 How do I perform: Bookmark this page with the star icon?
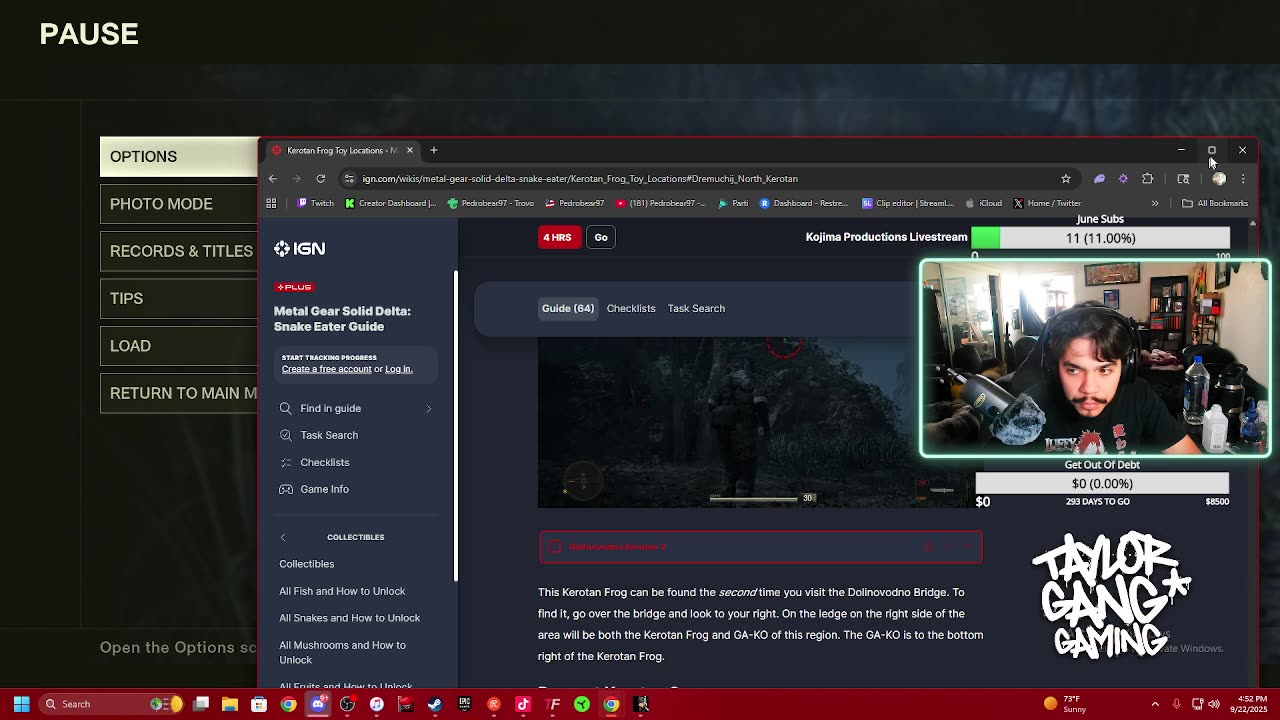[1066, 179]
